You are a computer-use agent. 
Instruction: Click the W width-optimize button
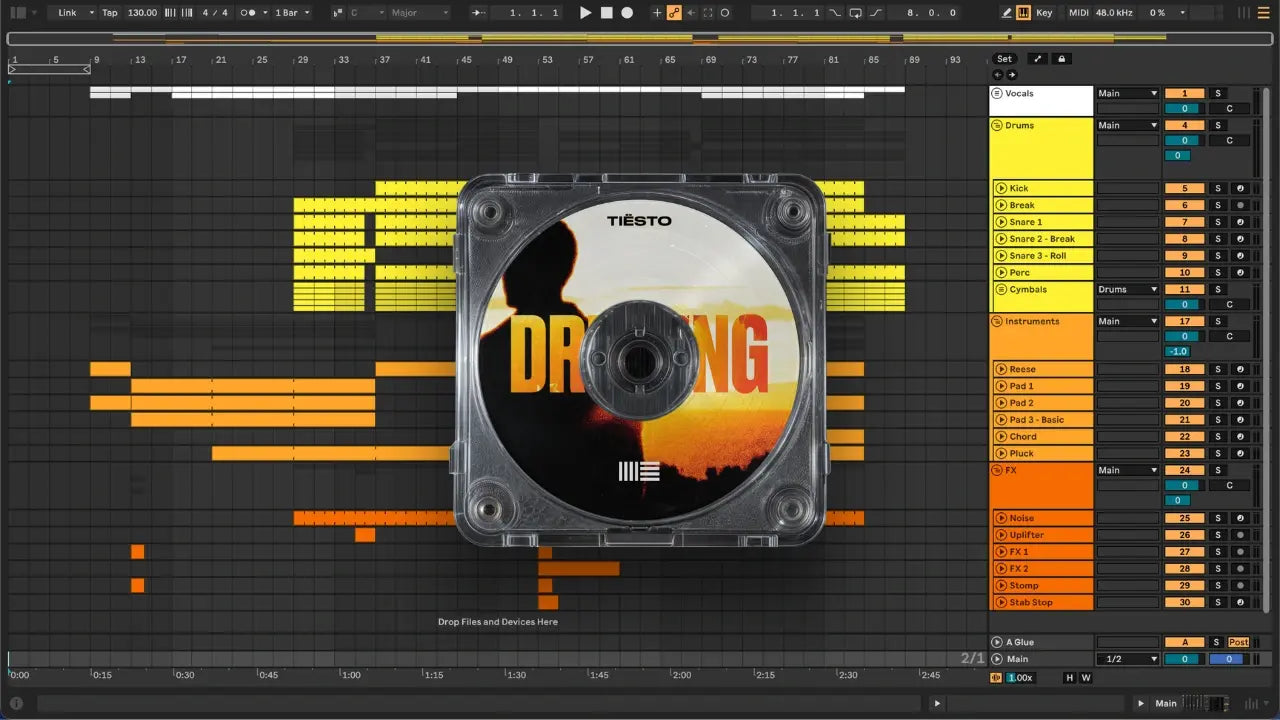pos(1085,678)
